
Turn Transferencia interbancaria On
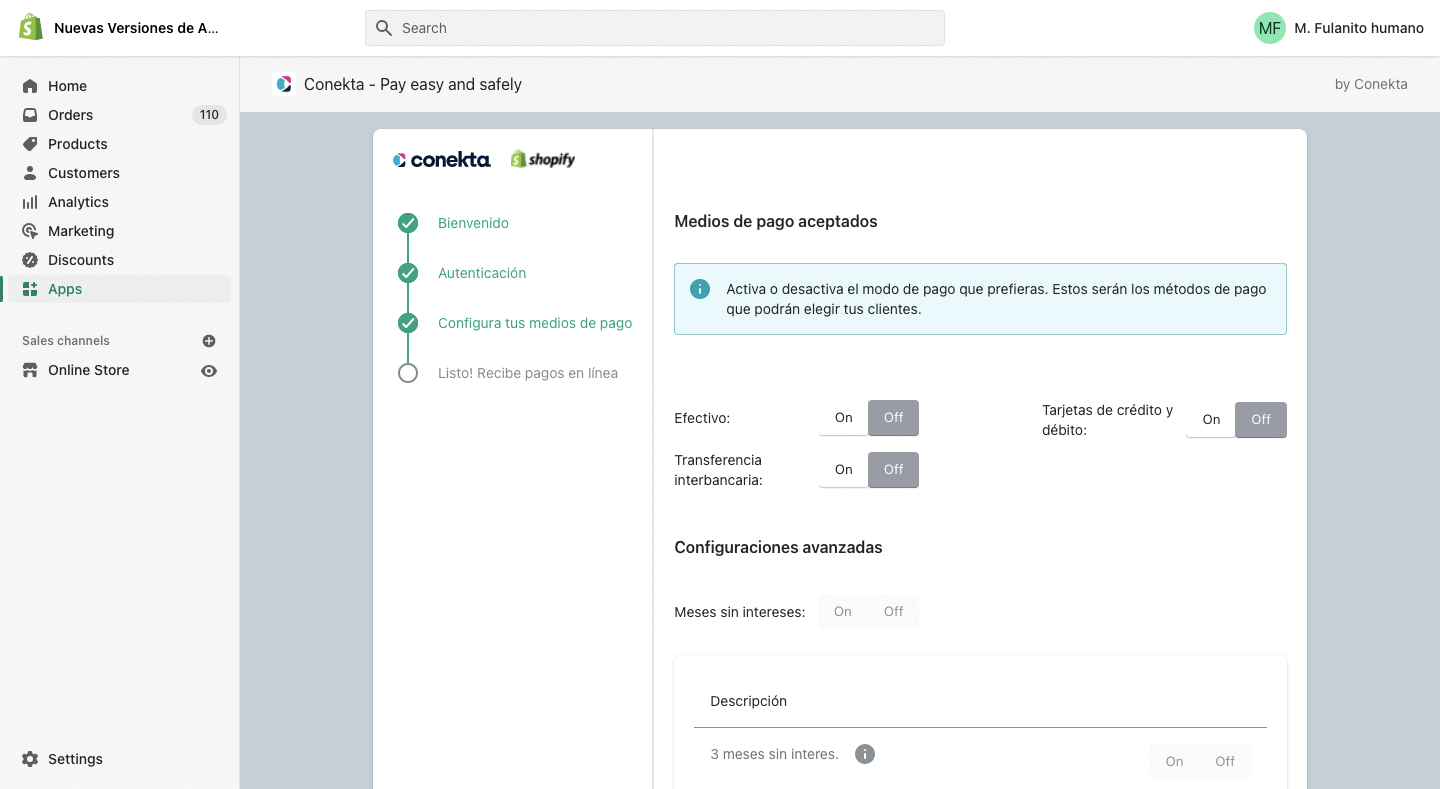pyautogui.click(x=844, y=470)
